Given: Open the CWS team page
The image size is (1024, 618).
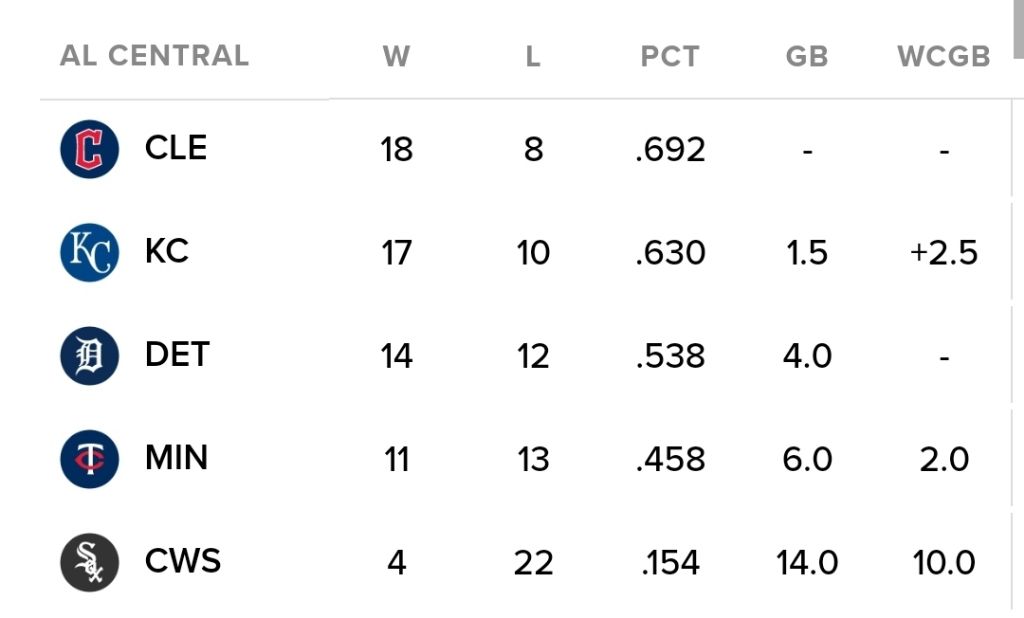Looking at the screenshot, I should point(183,560).
